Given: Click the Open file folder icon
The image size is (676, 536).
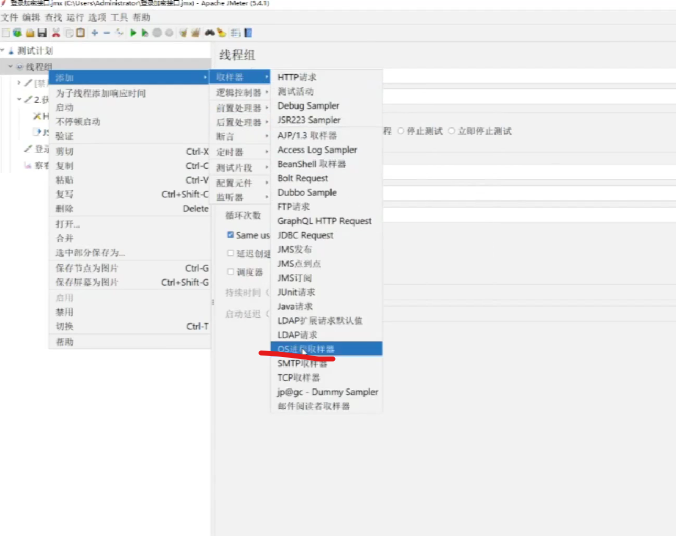Looking at the screenshot, I should pos(30,33).
